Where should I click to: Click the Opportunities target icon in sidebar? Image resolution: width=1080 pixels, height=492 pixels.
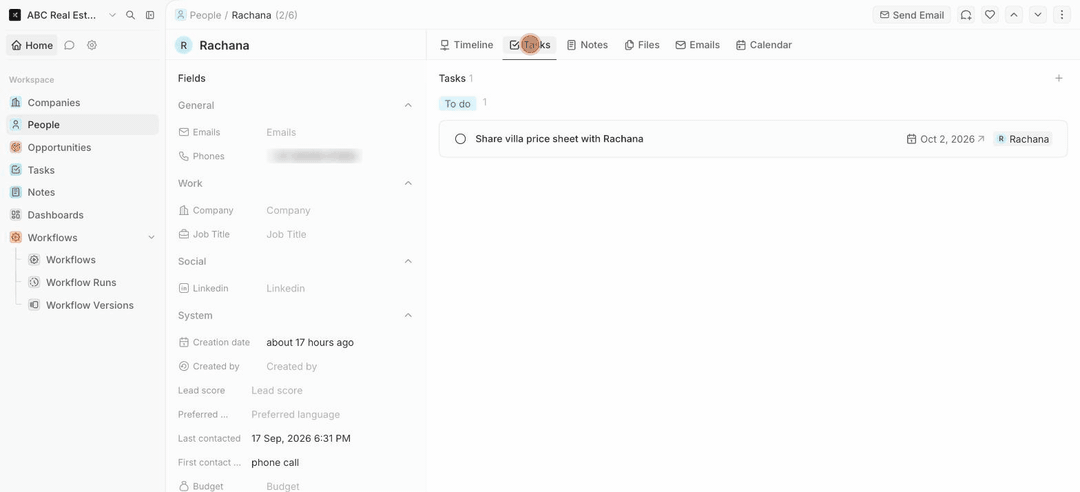pyautogui.click(x=16, y=147)
